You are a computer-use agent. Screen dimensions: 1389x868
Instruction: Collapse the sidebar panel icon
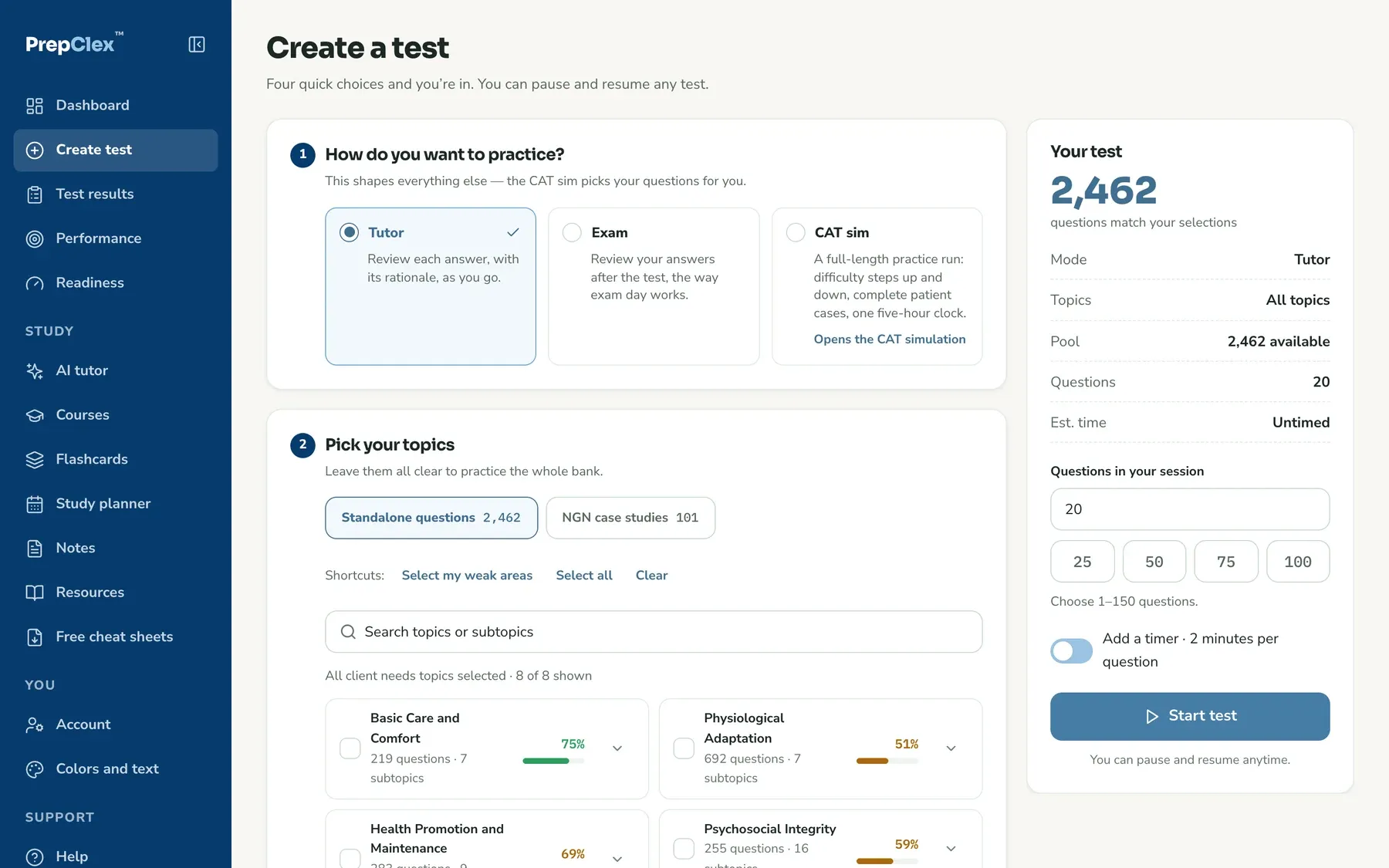pos(197,45)
